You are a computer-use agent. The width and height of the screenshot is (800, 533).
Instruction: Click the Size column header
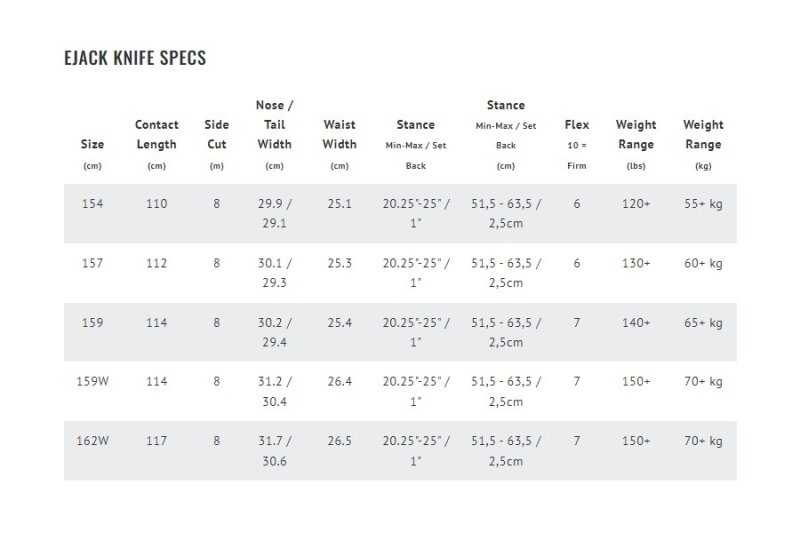click(92, 145)
